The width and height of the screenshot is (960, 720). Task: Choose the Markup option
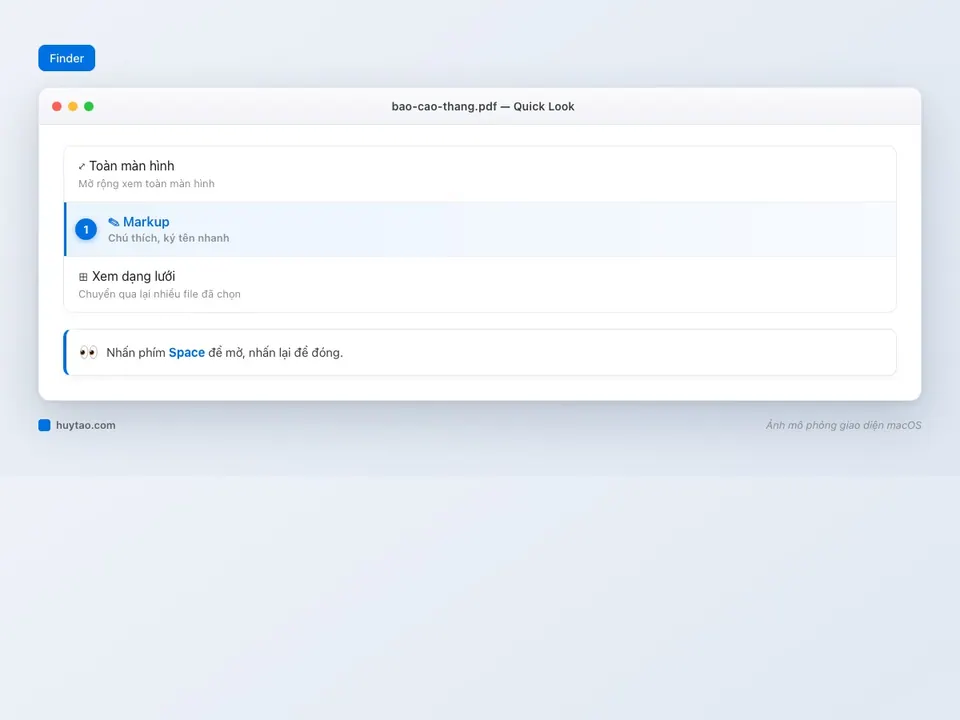click(x=480, y=229)
